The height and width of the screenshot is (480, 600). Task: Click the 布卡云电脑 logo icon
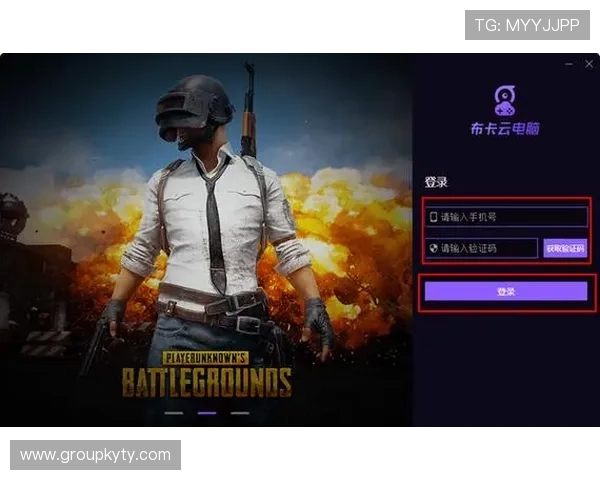pyautogui.click(x=505, y=101)
